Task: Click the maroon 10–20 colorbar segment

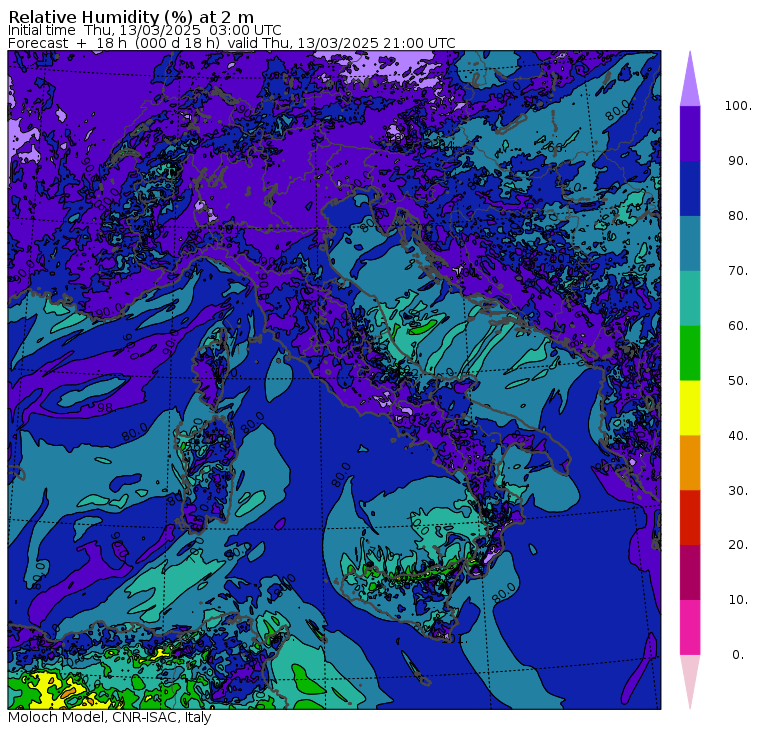Action: 690,572
